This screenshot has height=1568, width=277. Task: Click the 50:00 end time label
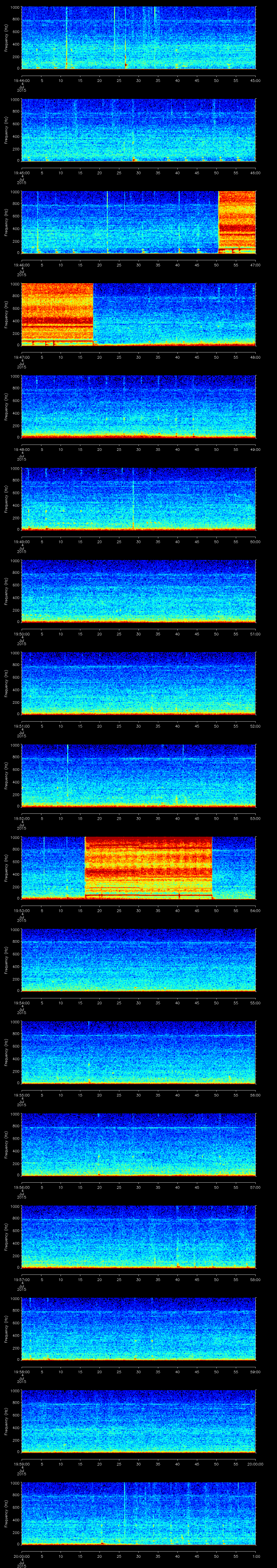(256, 542)
